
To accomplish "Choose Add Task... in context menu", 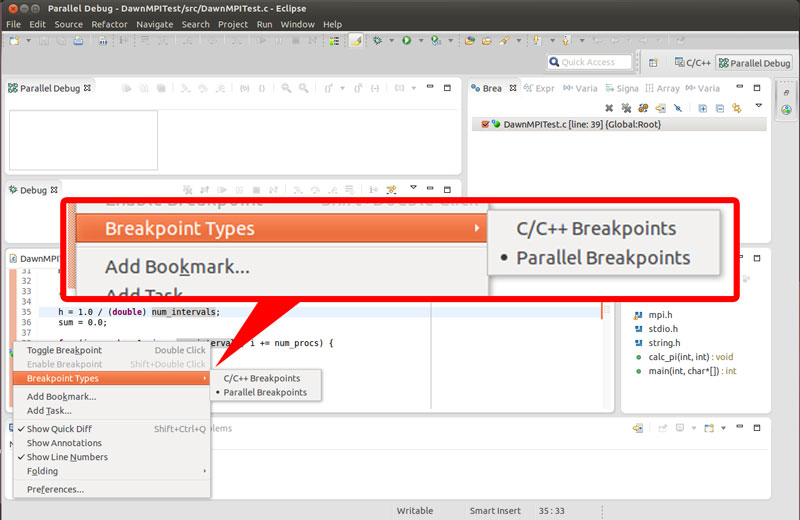I will click(x=112, y=411).
